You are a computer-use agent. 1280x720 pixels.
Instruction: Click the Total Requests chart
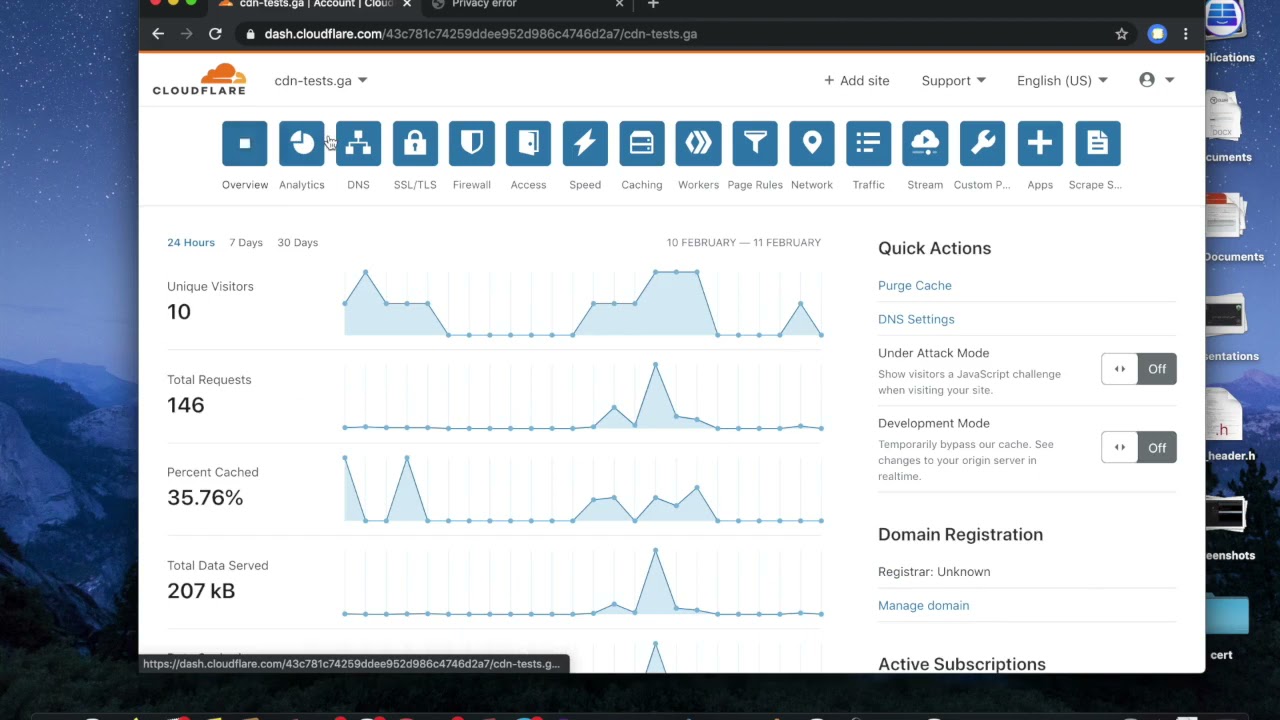point(583,396)
